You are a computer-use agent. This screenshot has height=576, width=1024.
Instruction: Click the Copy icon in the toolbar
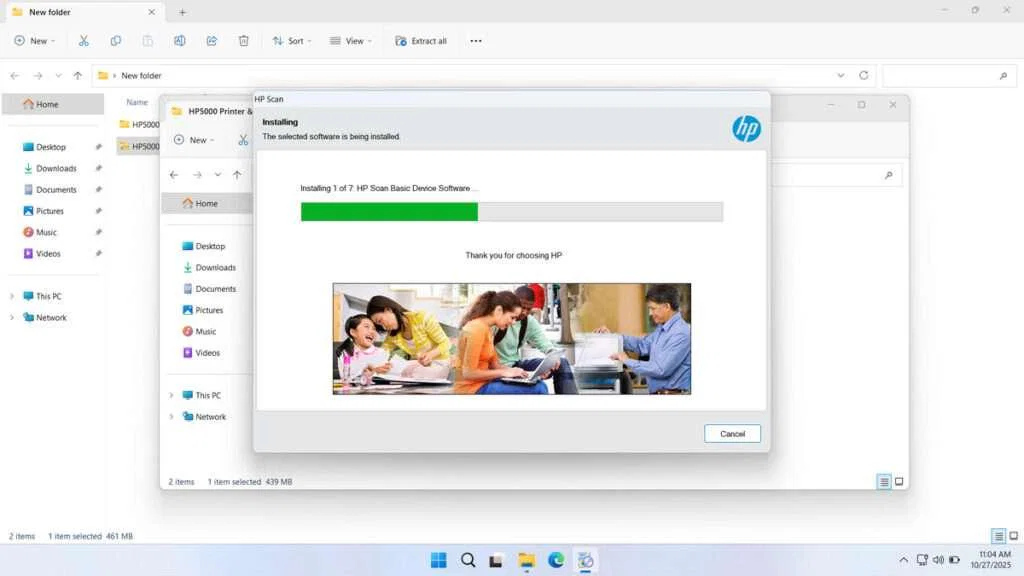point(116,41)
